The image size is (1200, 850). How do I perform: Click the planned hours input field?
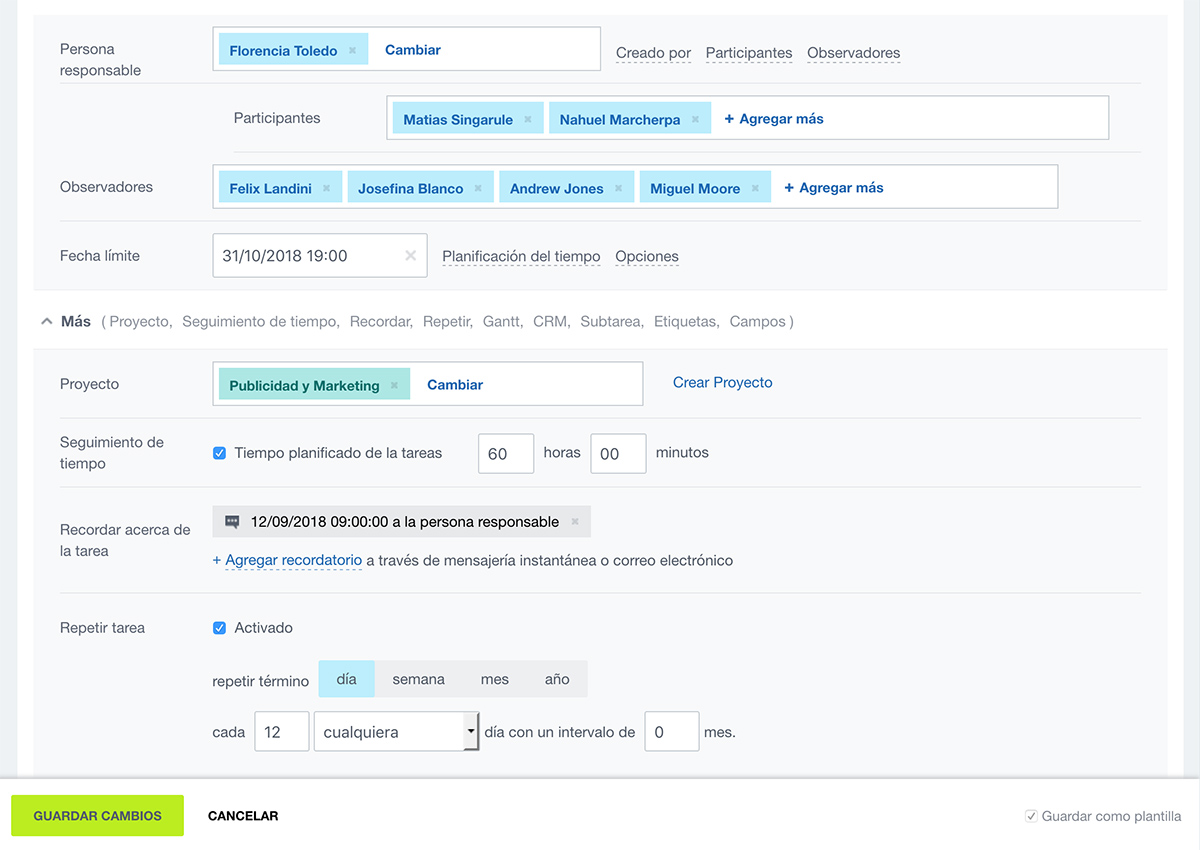pyautogui.click(x=506, y=454)
